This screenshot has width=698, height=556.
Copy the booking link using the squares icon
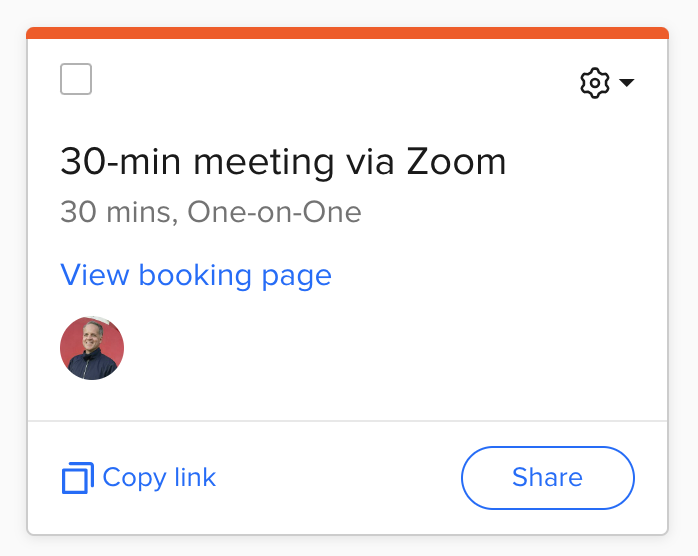pos(77,478)
